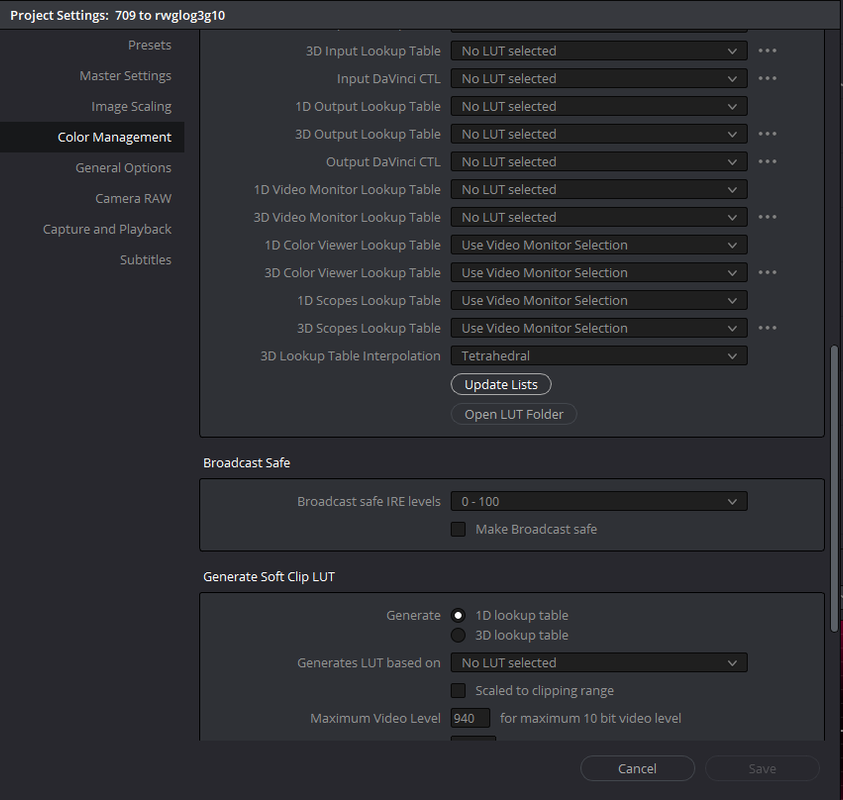Click Open LUT Folder button
843x800 pixels.
point(514,415)
